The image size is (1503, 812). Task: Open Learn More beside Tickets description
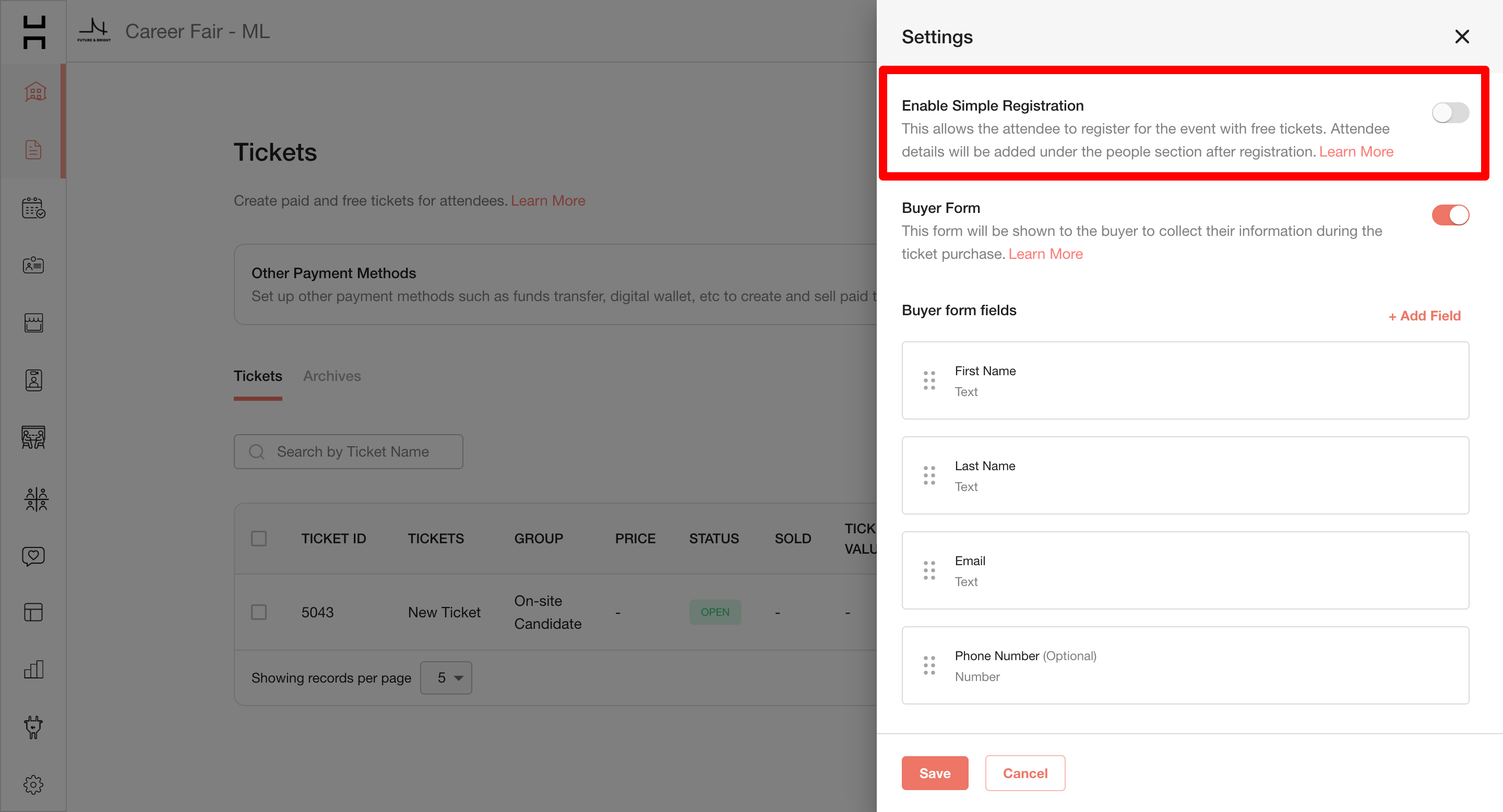[x=548, y=201]
